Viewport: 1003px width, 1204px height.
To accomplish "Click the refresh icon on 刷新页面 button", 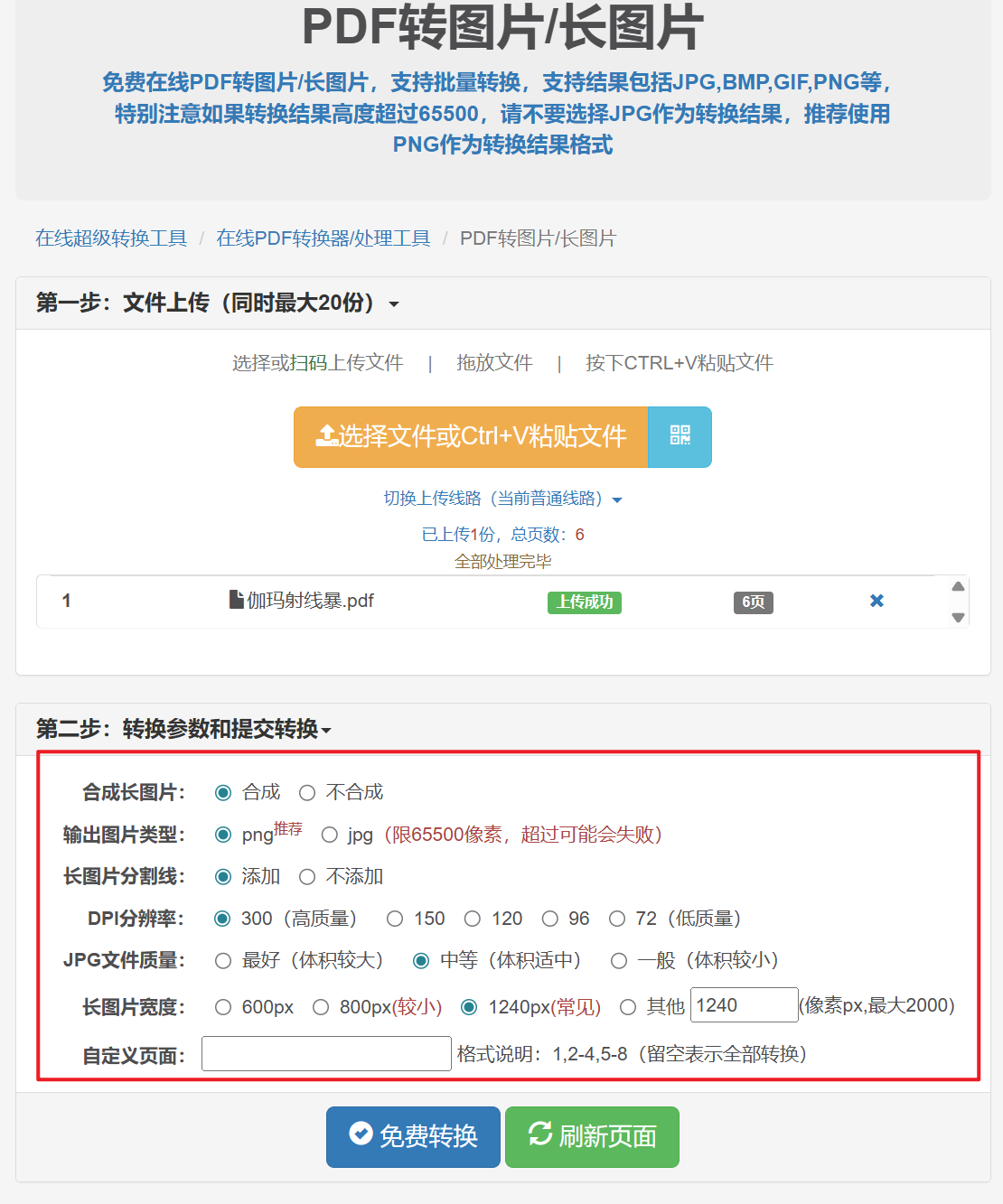I will click(539, 1137).
